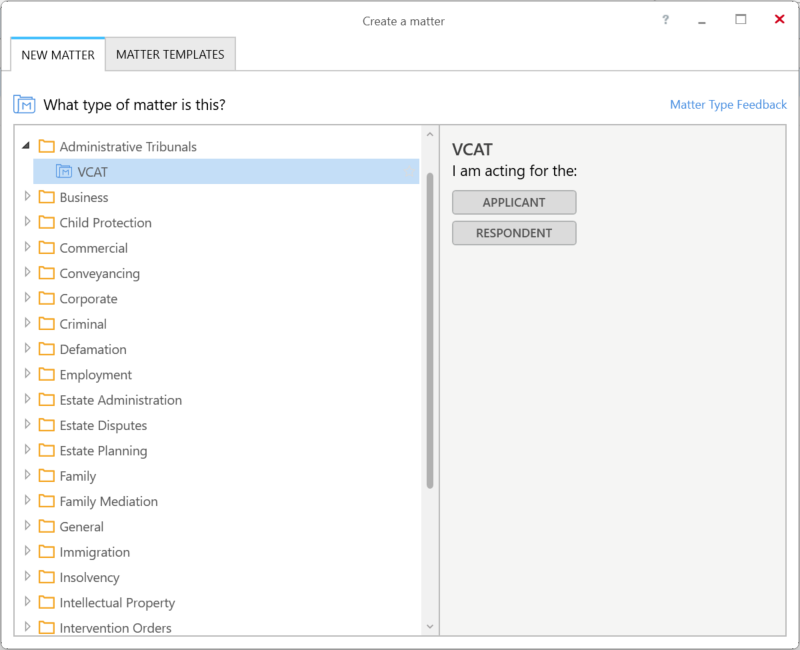
Task: Expand the Employment folder arrow
Action: tap(28, 373)
